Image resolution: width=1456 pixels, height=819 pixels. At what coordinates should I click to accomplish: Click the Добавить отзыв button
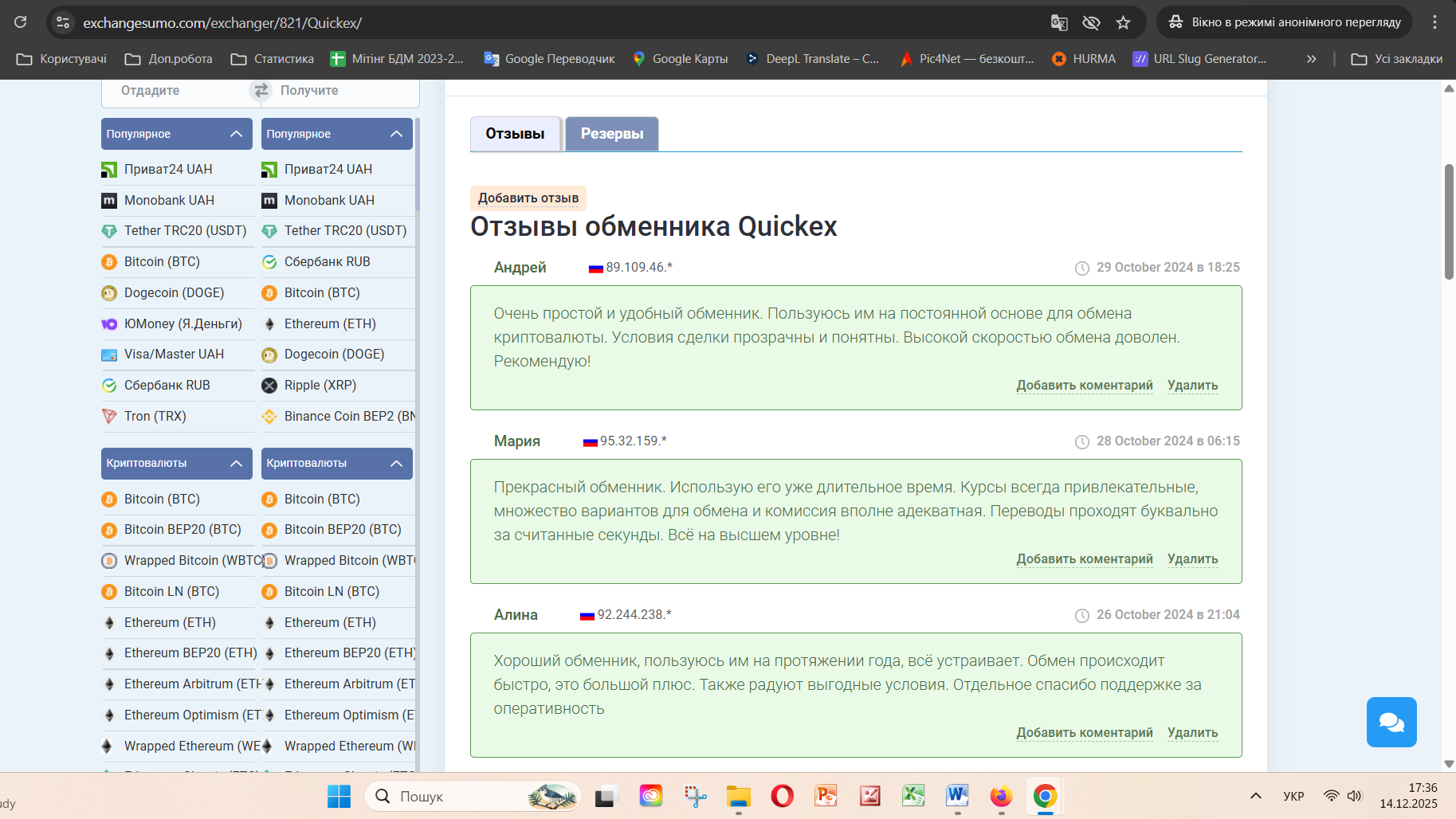(528, 198)
